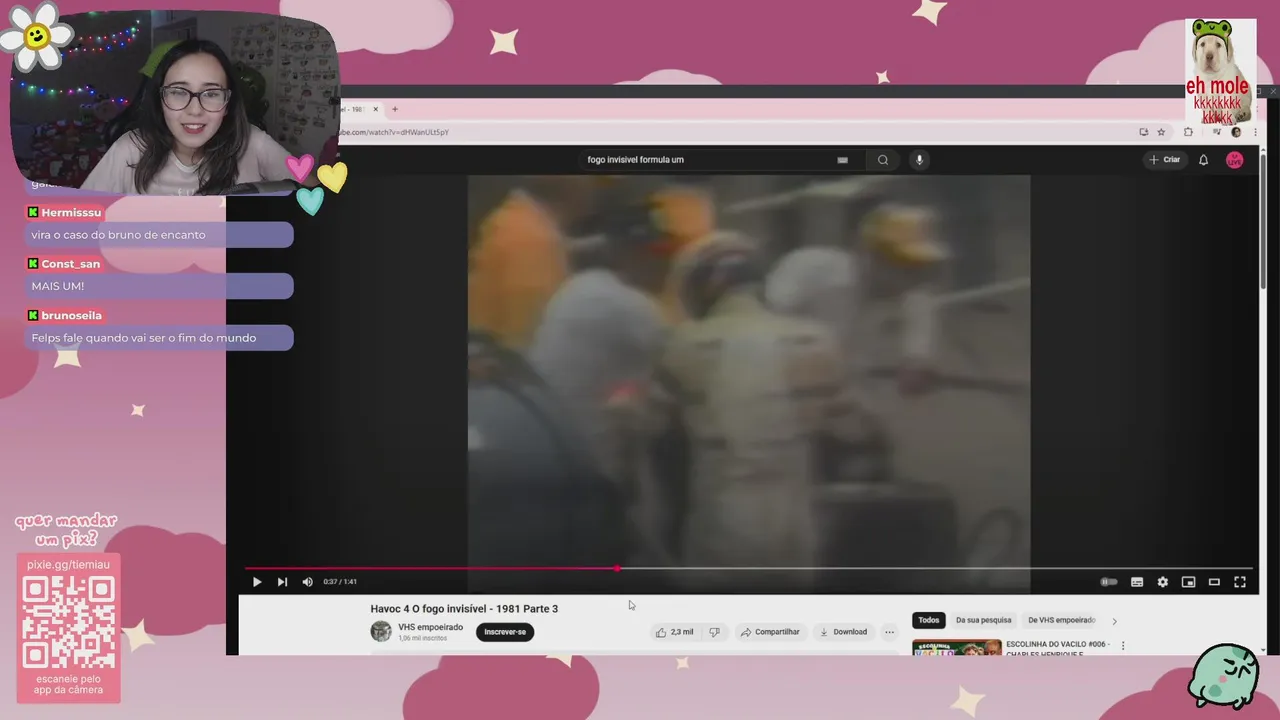Open the browser extensions puzzle icon
Screen dimensions: 1280x720
(x=1188, y=132)
